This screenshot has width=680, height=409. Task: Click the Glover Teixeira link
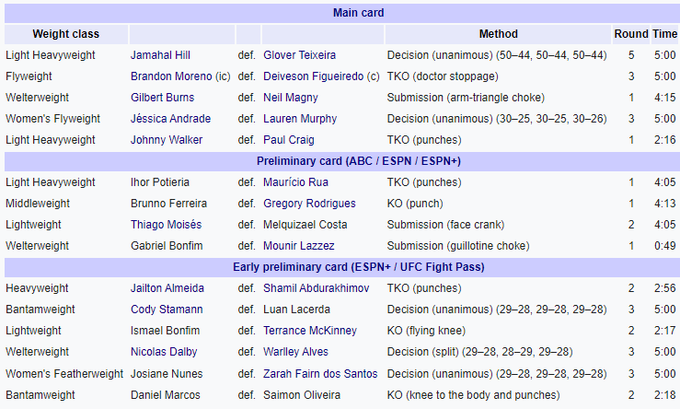300,54
